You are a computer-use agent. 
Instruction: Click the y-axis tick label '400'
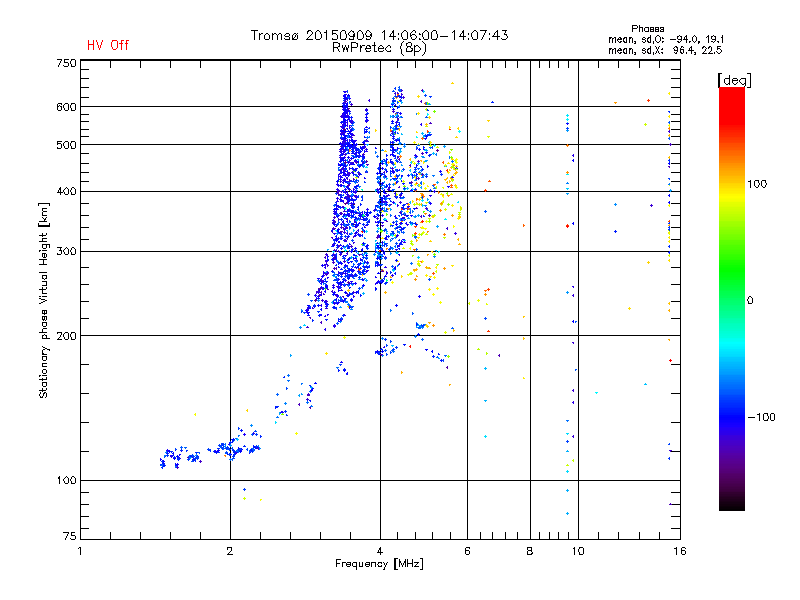[66, 191]
